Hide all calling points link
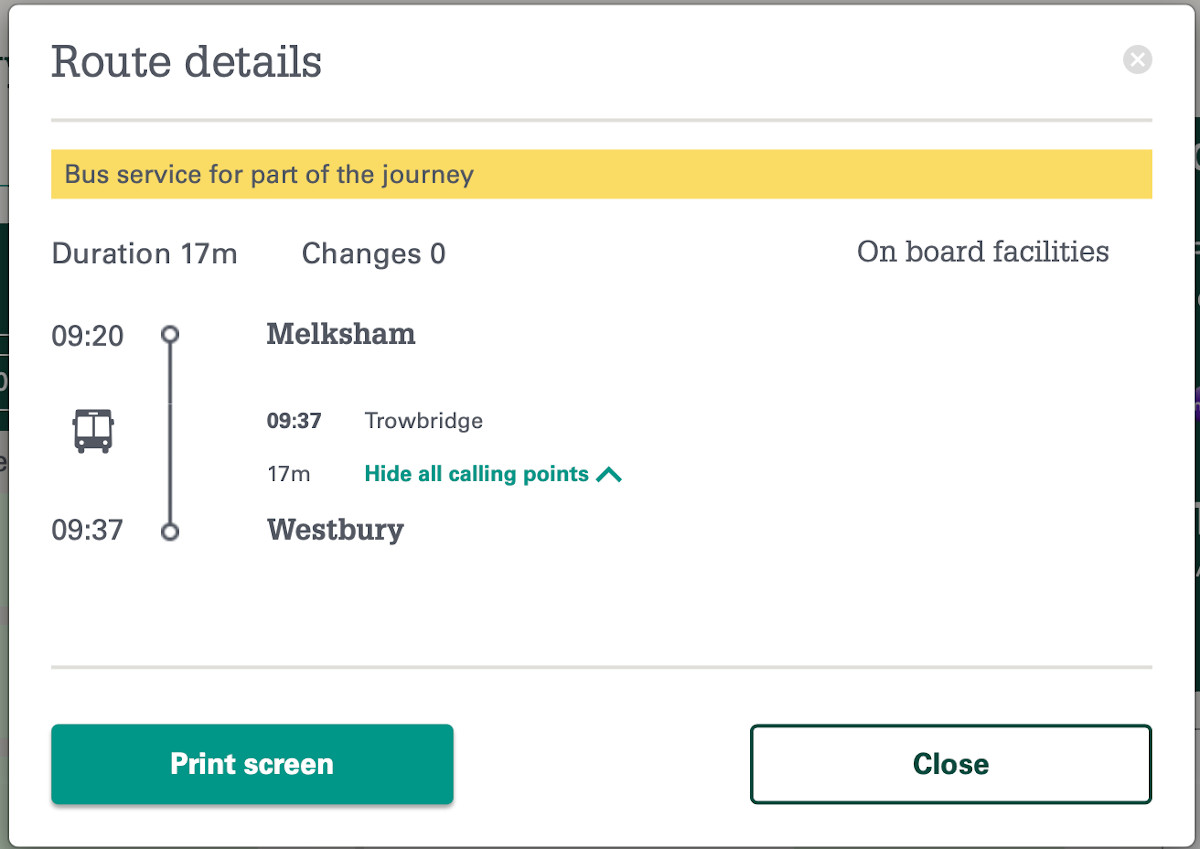The width and height of the screenshot is (1200, 849). (x=477, y=474)
